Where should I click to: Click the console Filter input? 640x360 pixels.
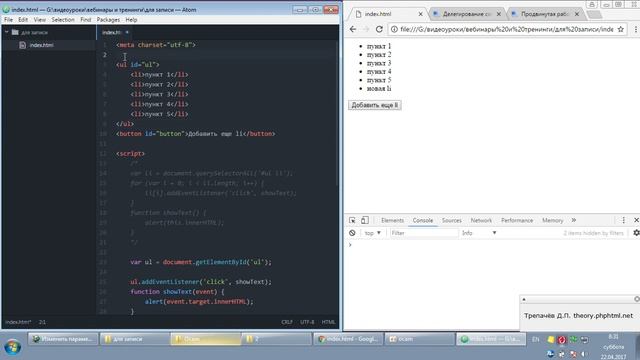pyautogui.click(x=423, y=233)
